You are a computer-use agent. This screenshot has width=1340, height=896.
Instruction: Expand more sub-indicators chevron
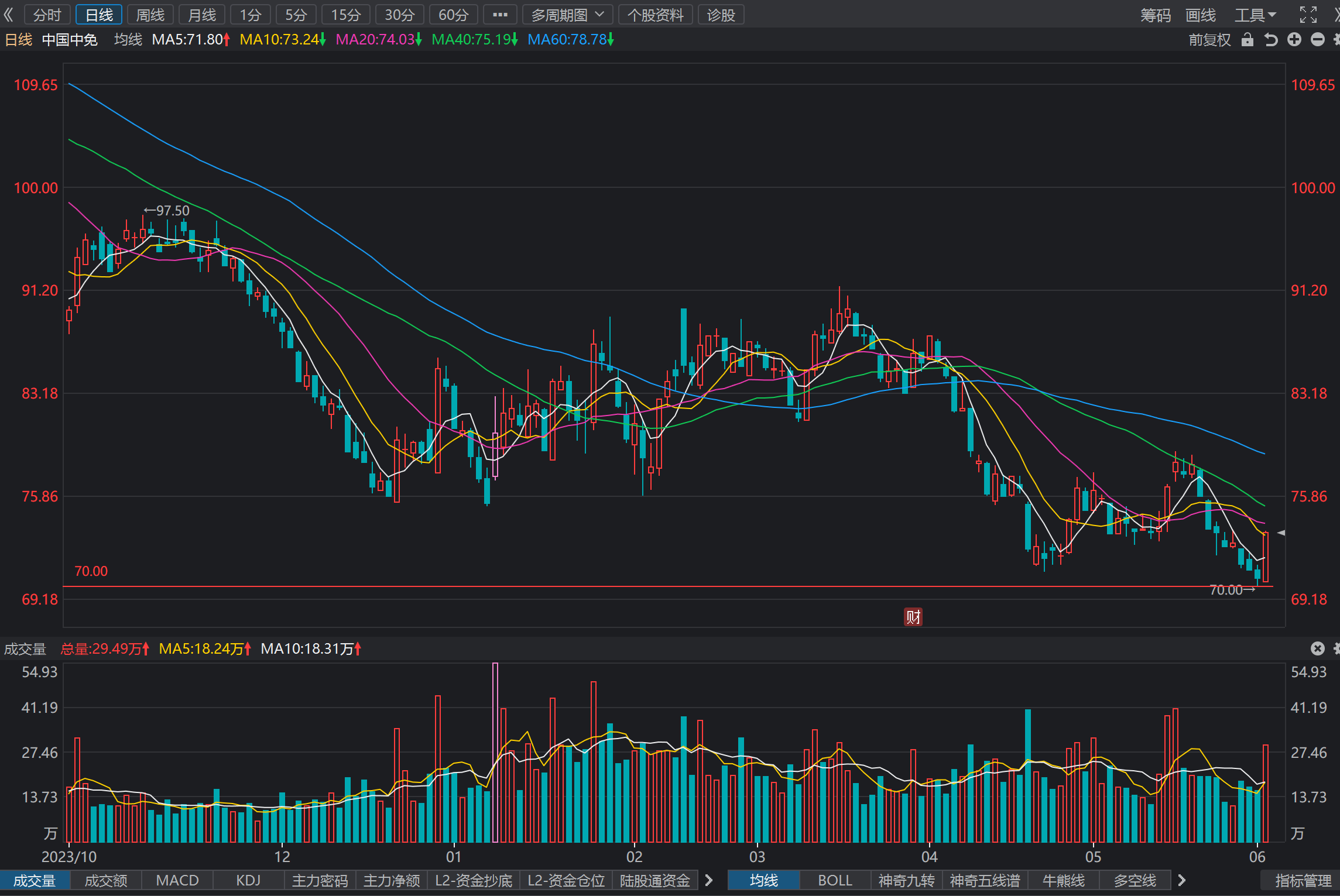coord(709,880)
